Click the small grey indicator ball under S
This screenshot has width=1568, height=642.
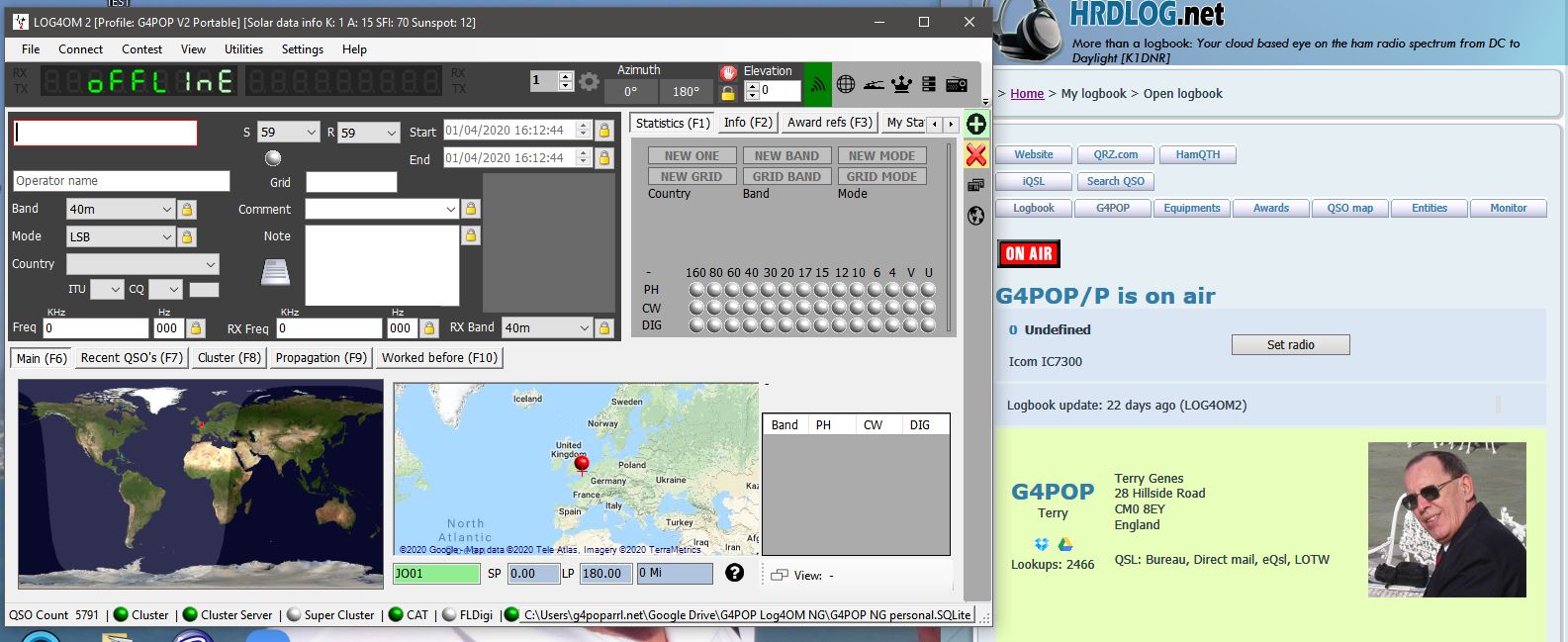274,157
